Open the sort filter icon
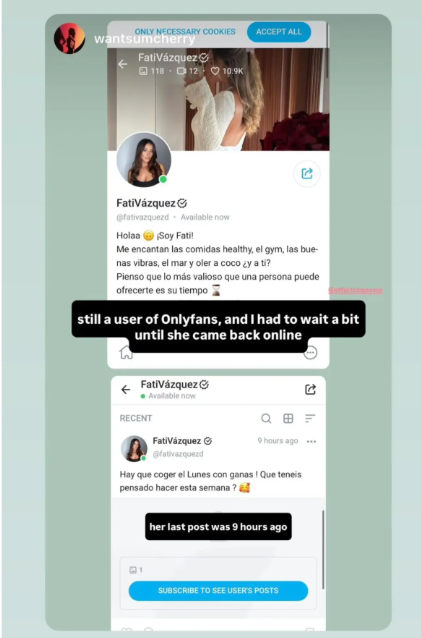Image resolution: width=421 pixels, height=638 pixels. [x=310, y=418]
